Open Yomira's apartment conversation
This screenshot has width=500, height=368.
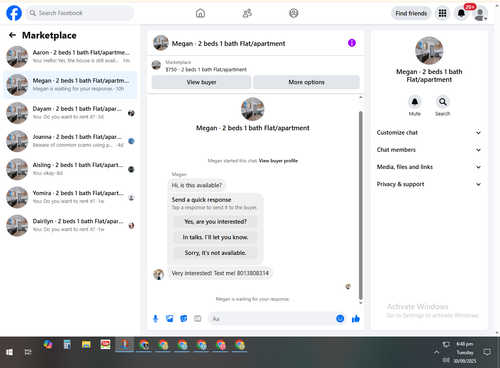(70, 197)
